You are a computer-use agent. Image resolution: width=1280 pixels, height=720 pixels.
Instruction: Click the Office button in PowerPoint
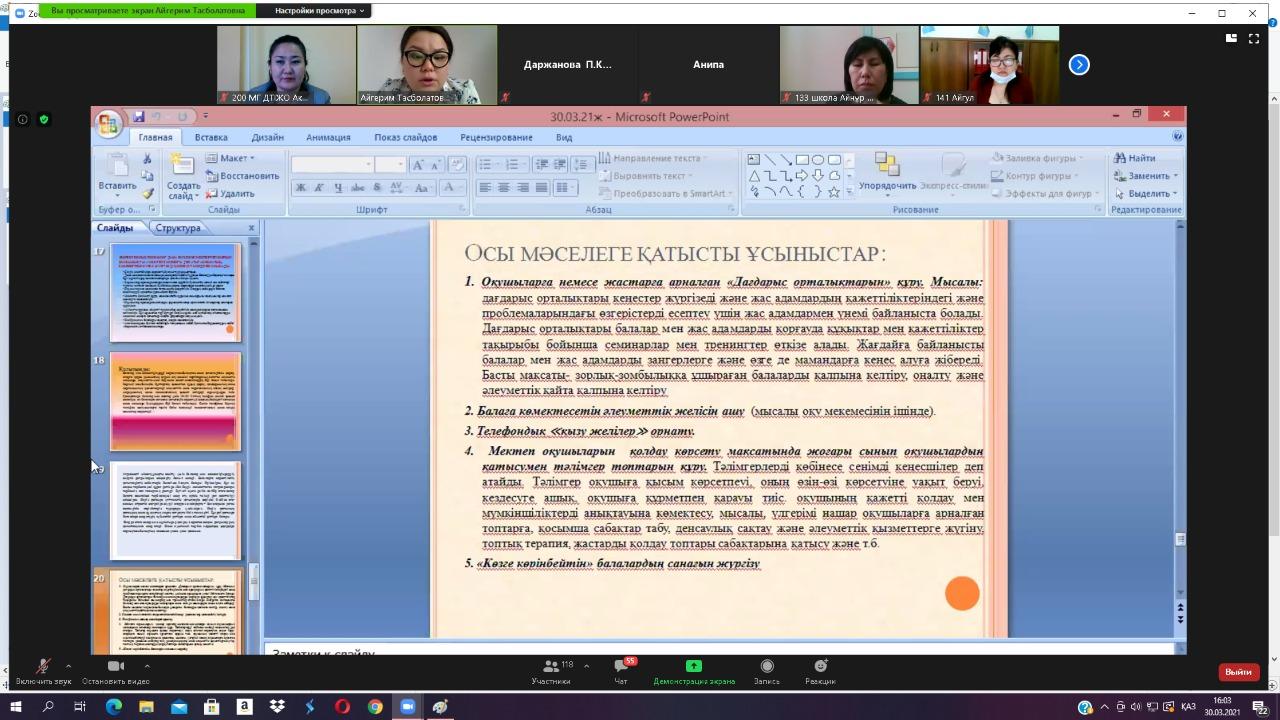click(x=107, y=124)
